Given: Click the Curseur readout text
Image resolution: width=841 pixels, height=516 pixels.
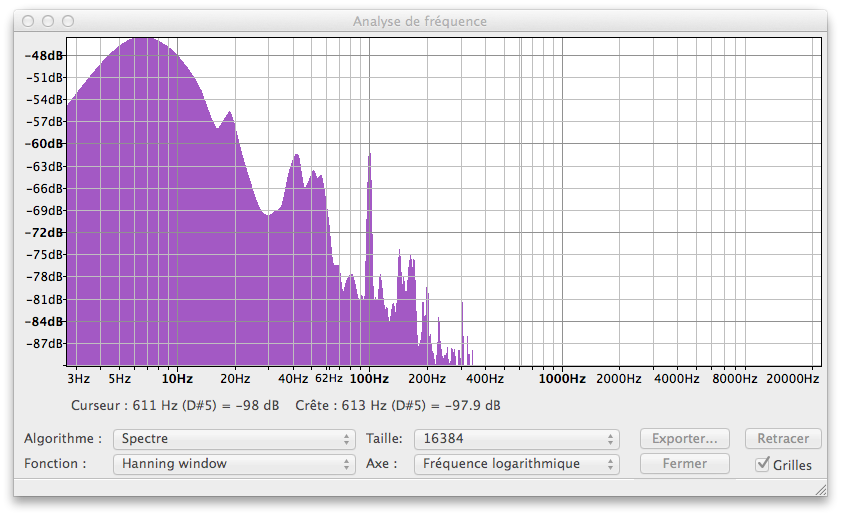Looking at the screenshot, I should point(175,406).
